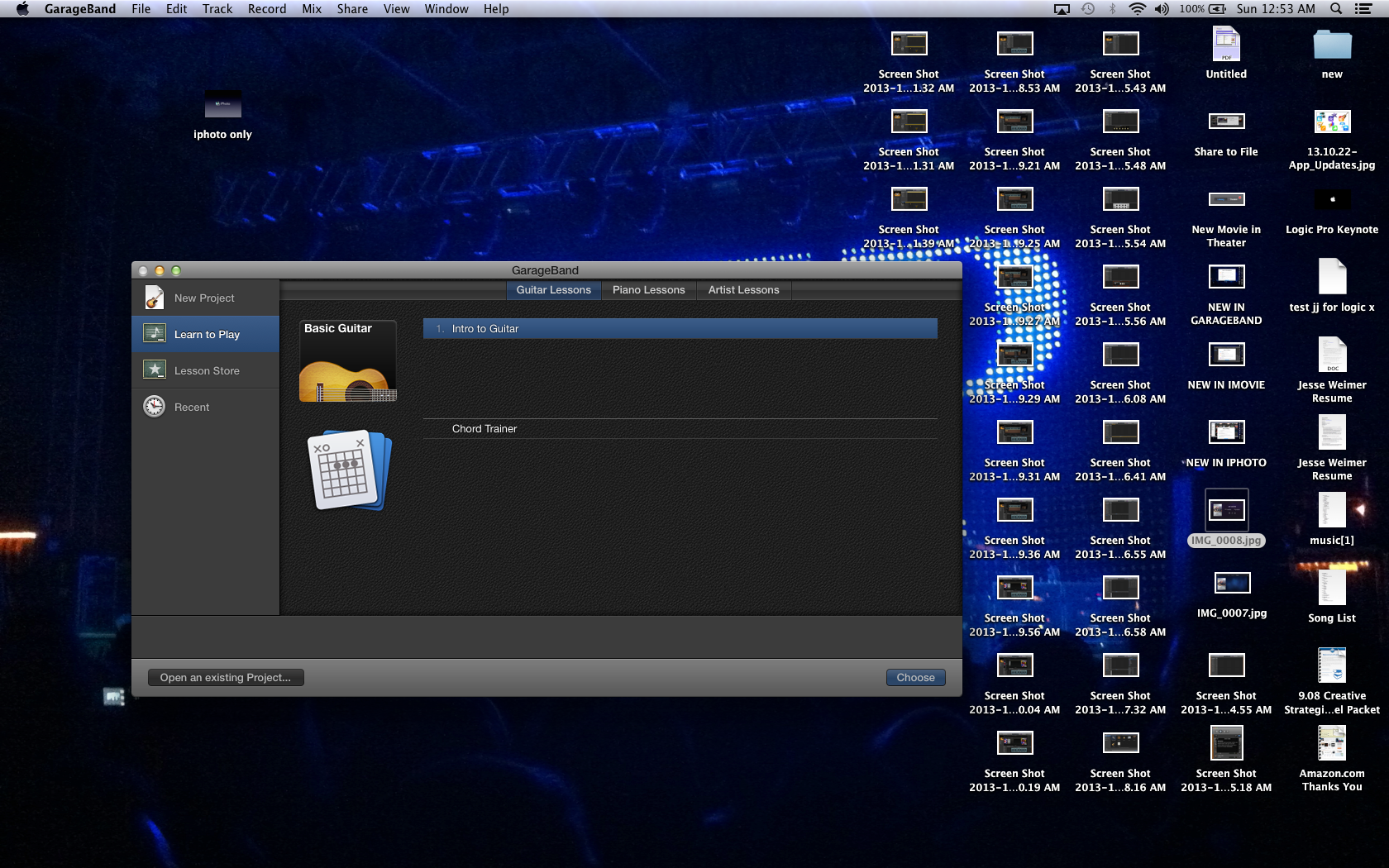Open Notification Center list icon
Screen dimensions: 1389x868
tap(1363, 9)
